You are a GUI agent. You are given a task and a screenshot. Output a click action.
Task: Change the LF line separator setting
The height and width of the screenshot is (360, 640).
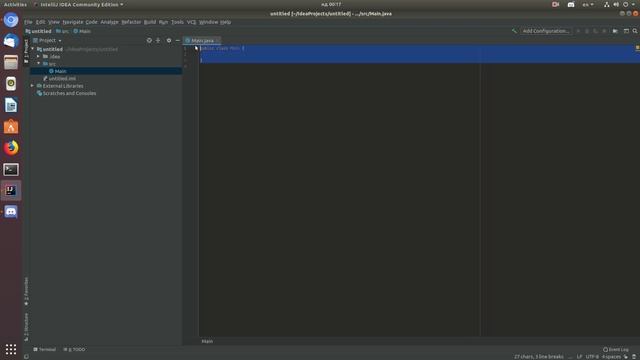tap(579, 357)
